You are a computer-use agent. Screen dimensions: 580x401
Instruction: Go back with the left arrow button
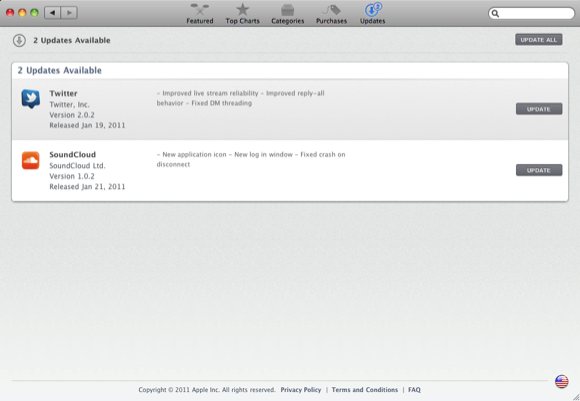[53, 13]
